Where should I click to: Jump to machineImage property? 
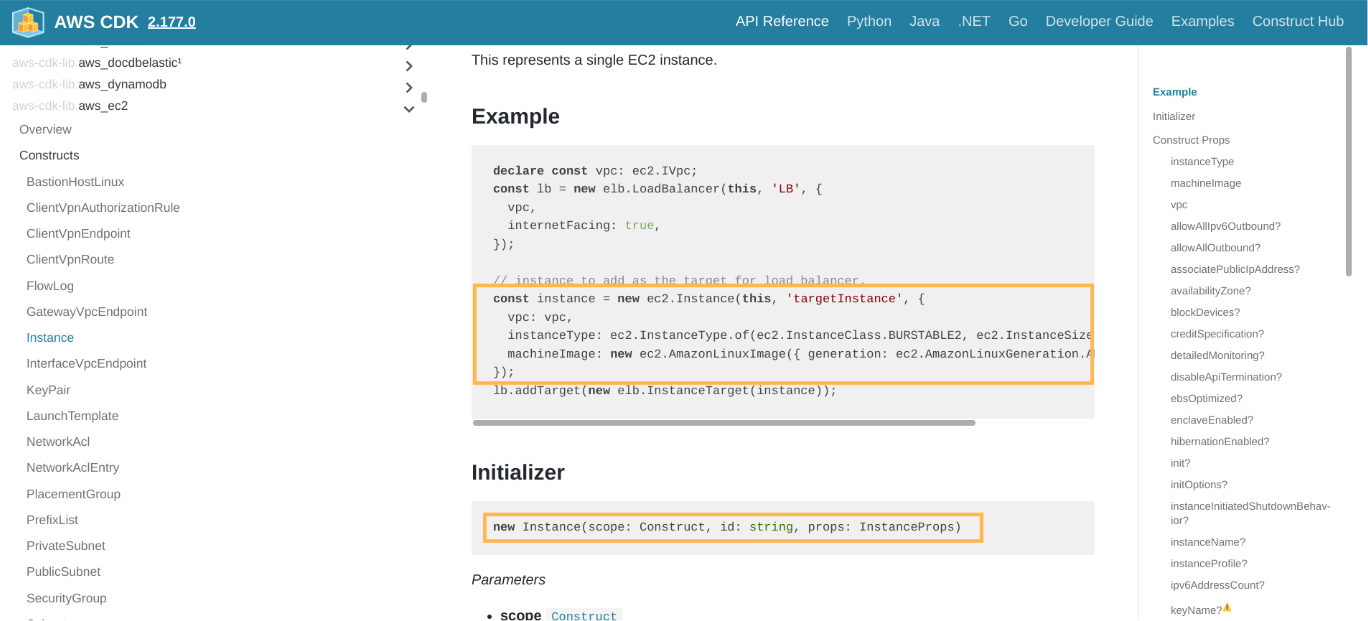1206,183
